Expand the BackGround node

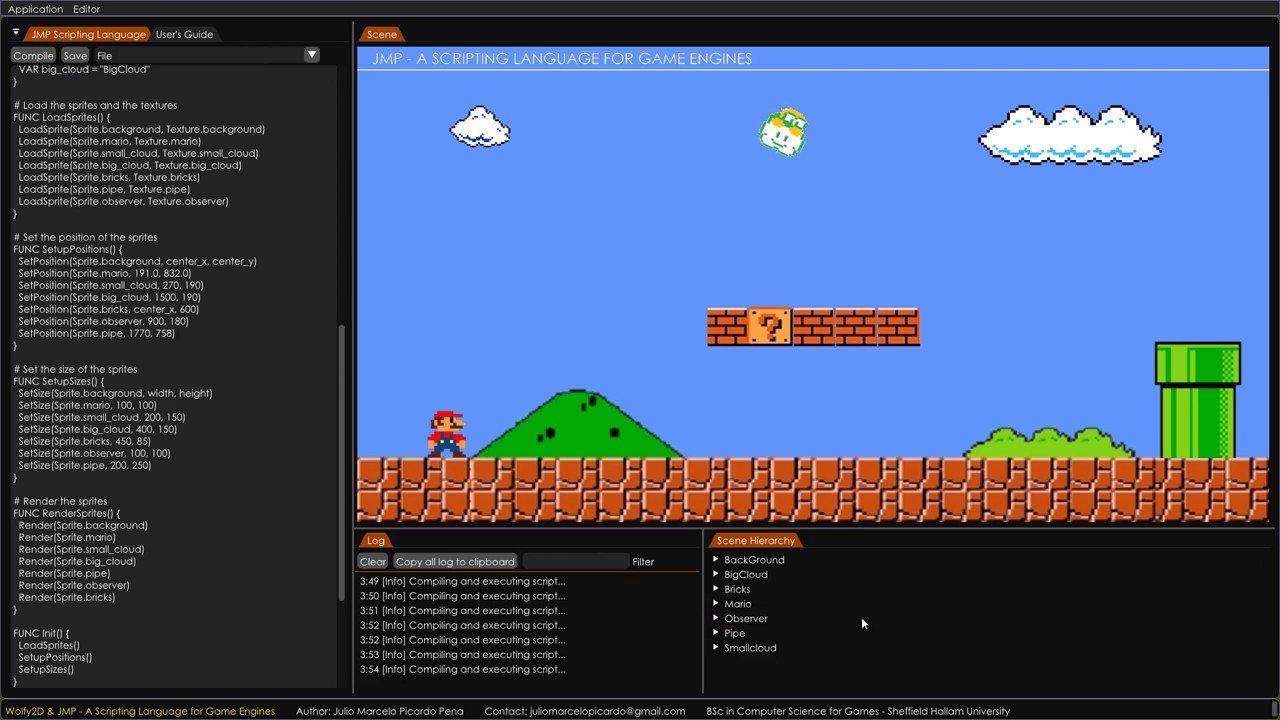coord(716,560)
